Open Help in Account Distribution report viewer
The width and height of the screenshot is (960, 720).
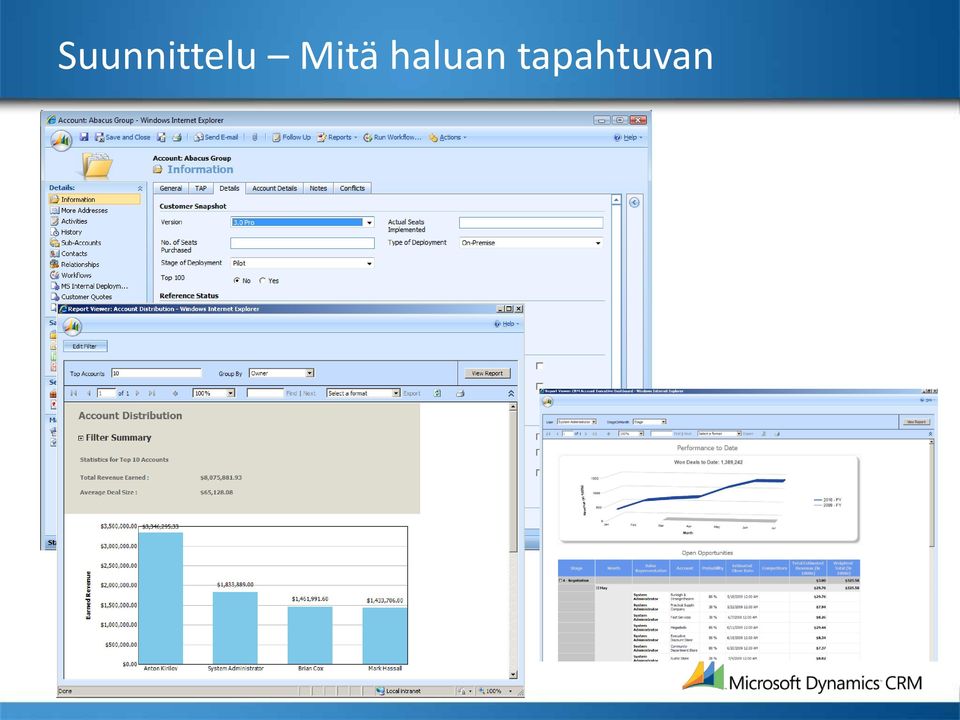(x=506, y=324)
